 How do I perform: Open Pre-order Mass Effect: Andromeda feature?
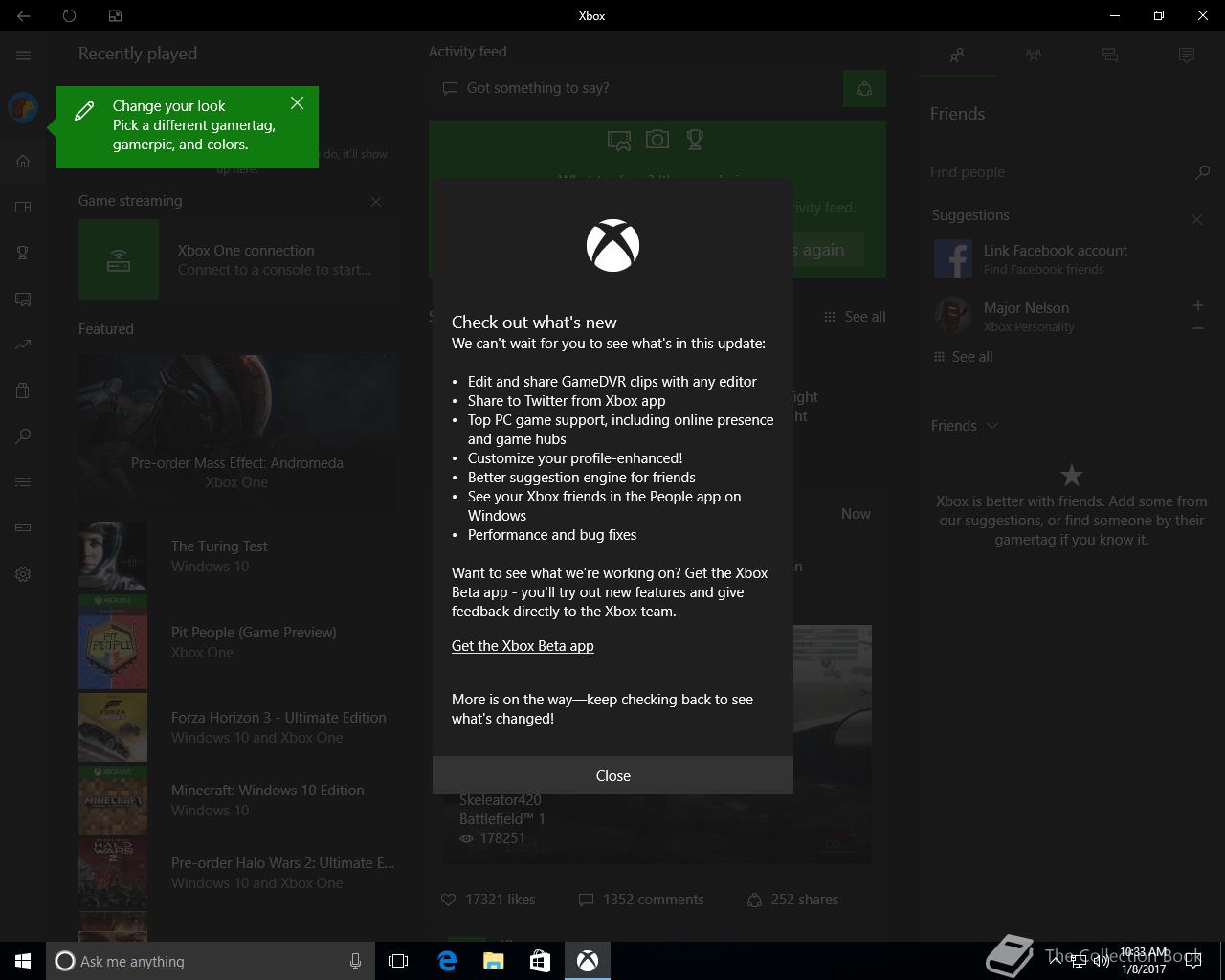[x=237, y=434]
